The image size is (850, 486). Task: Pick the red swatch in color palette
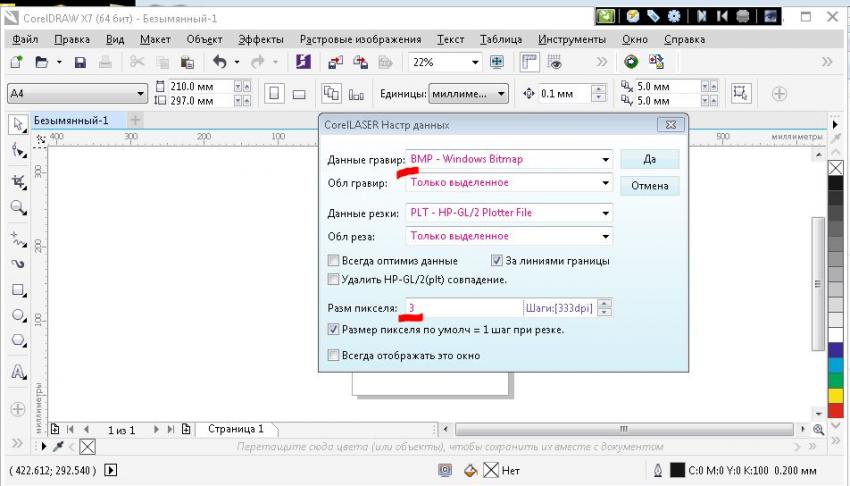coord(835,411)
